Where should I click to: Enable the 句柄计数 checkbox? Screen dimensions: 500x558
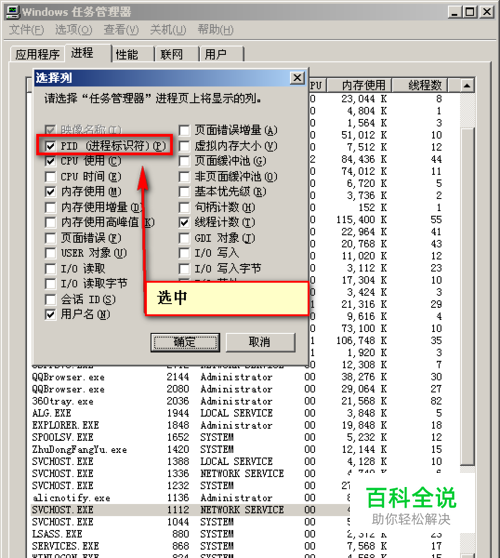click(184, 207)
